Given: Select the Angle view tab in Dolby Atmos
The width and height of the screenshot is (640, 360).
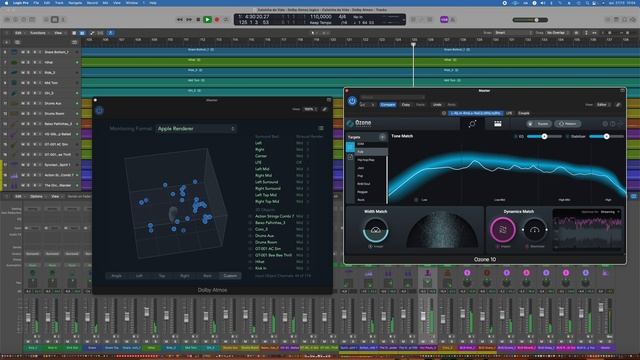Looking at the screenshot, I should [x=116, y=276].
